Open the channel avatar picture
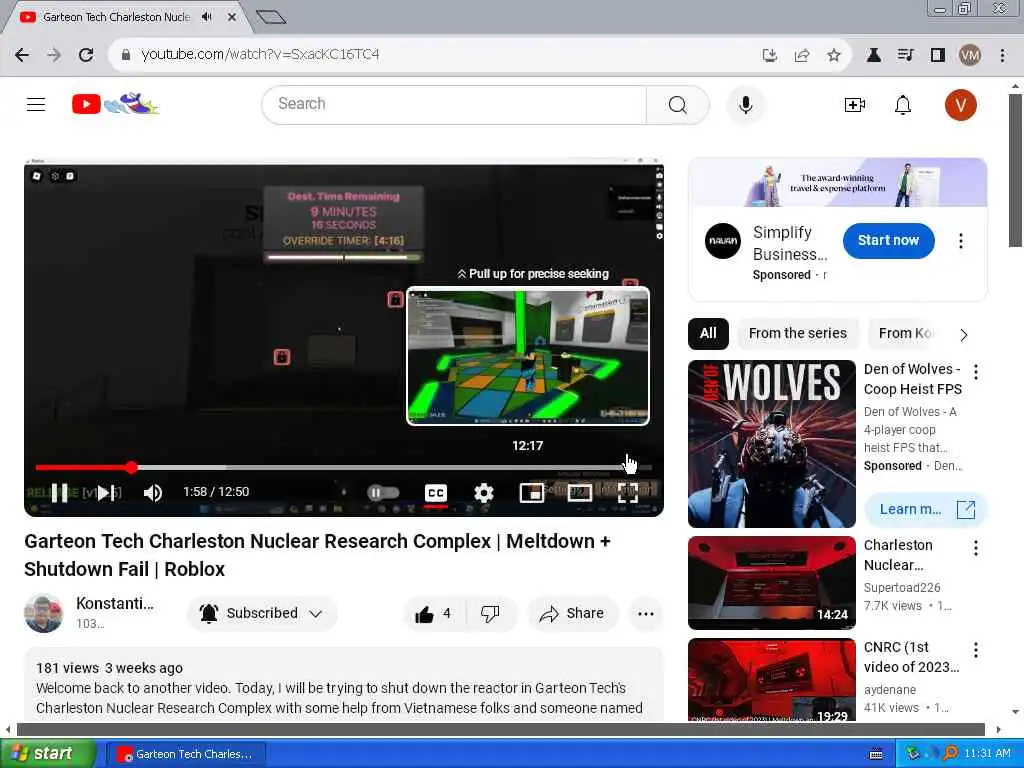The image size is (1024, 768). [44, 613]
